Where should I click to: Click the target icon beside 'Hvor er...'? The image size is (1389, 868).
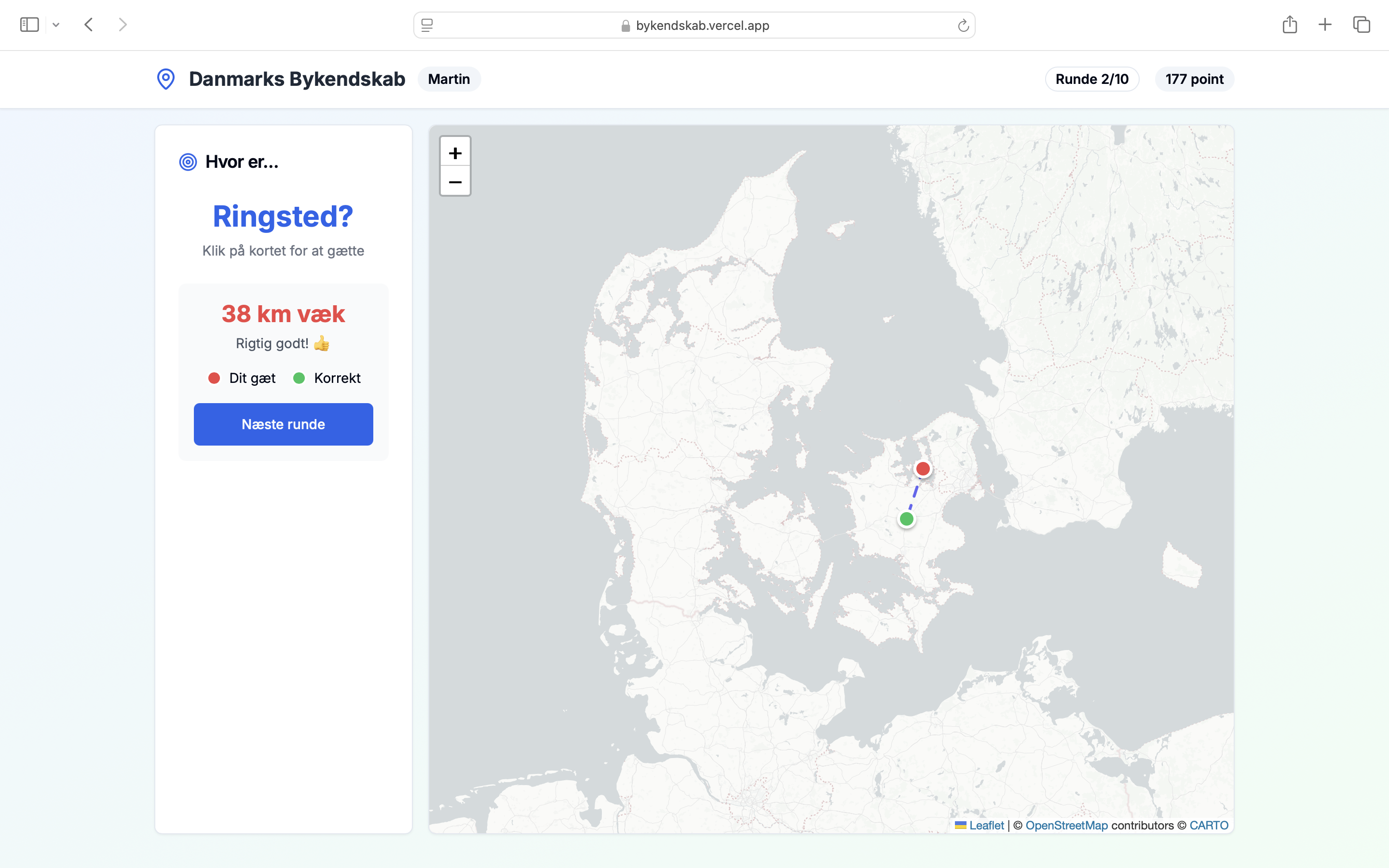point(188,162)
